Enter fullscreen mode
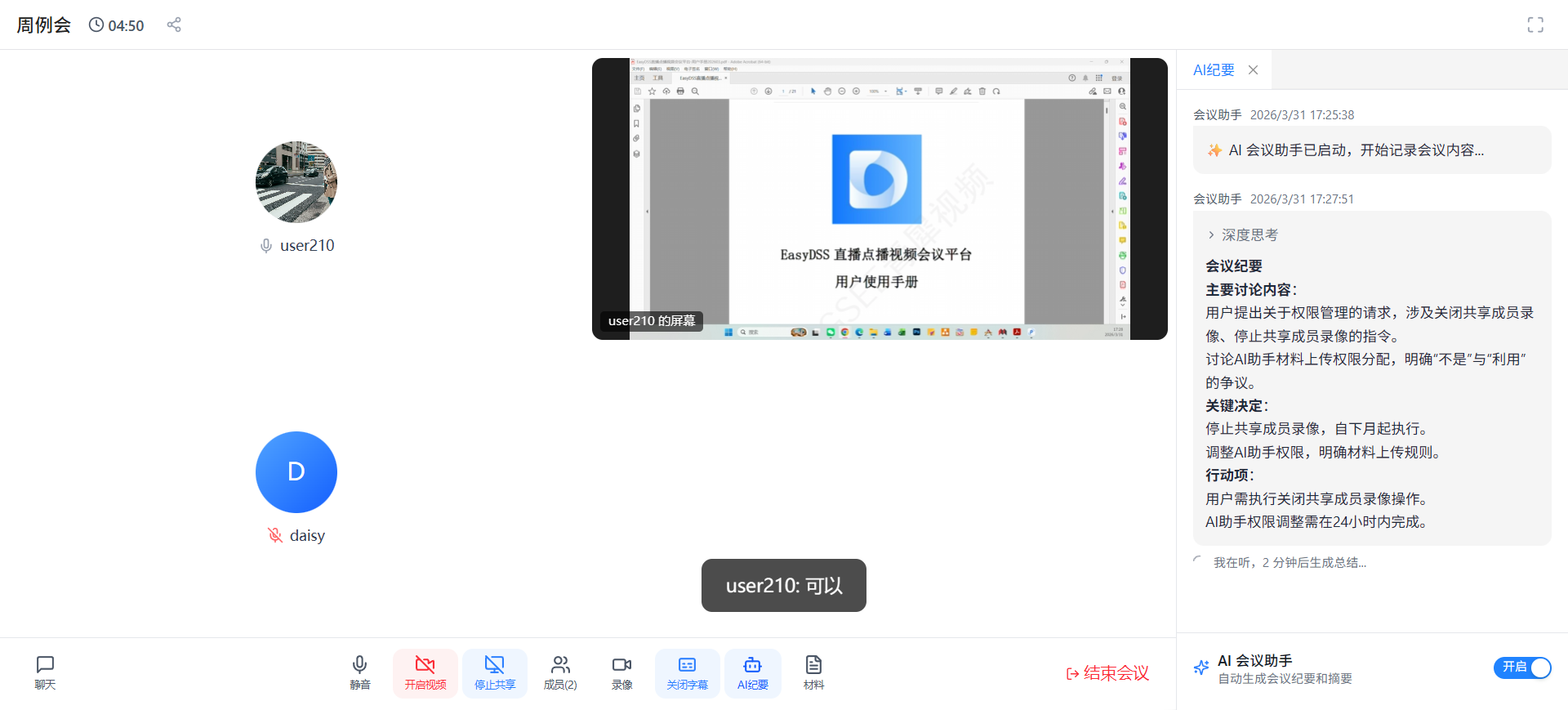Image resolution: width=1568 pixels, height=710 pixels. coord(1535,25)
